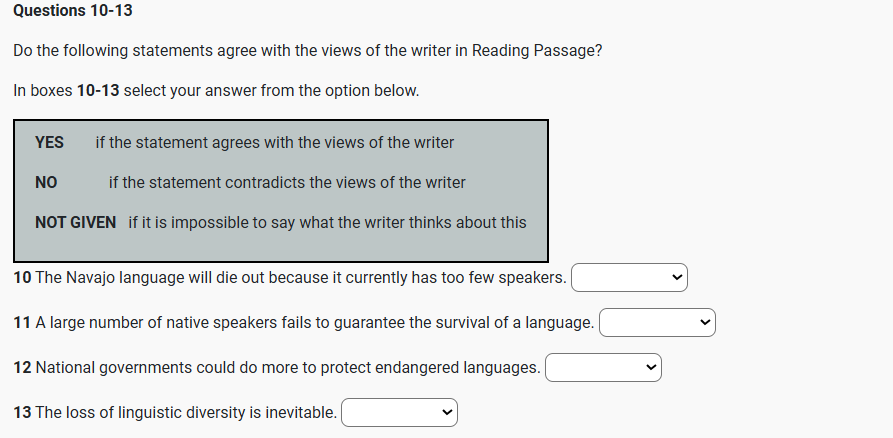The height and width of the screenshot is (438, 893).
Task: Click the bold NO label in the key
Action: (x=46, y=182)
